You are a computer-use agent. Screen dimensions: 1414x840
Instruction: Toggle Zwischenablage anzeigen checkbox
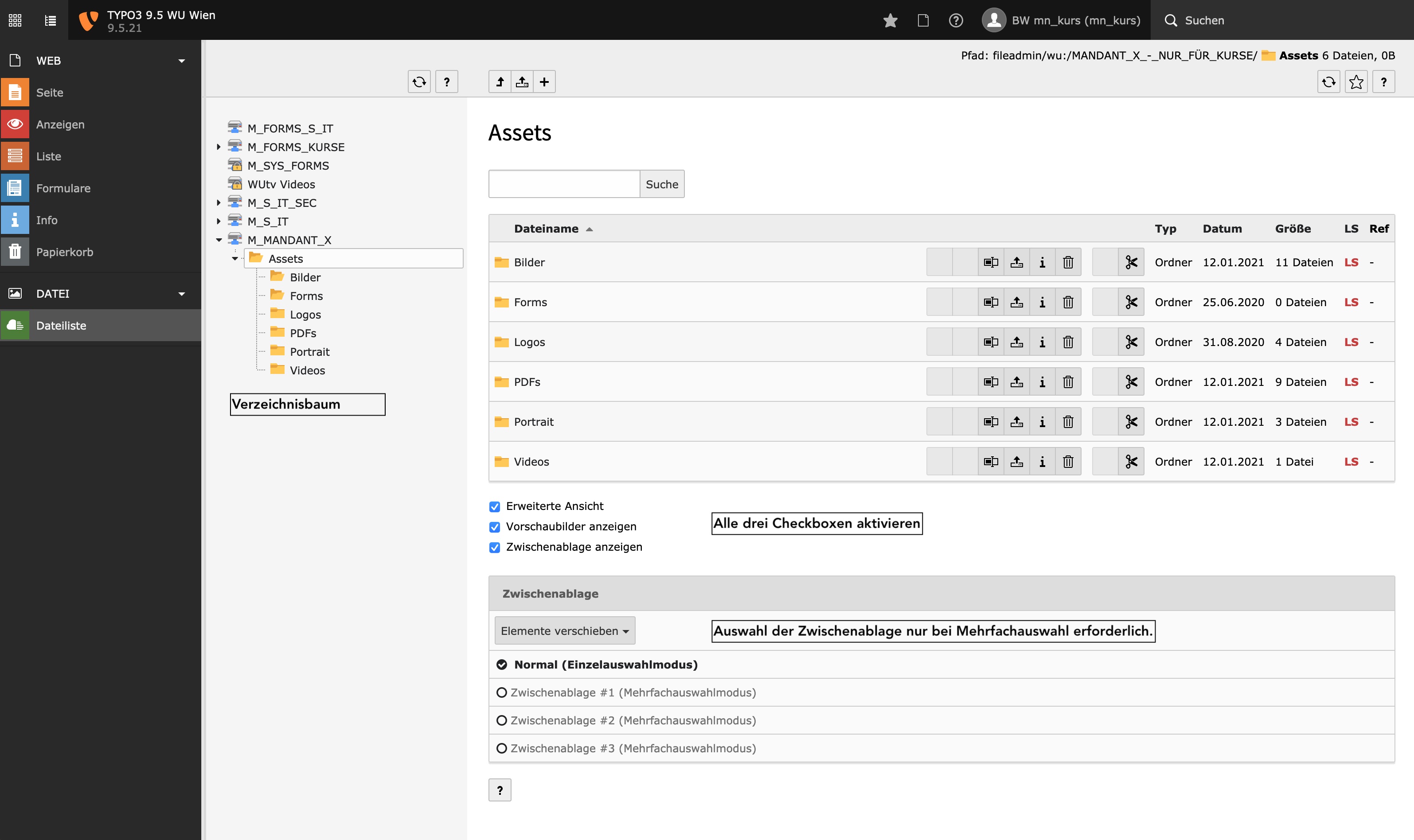coord(494,547)
